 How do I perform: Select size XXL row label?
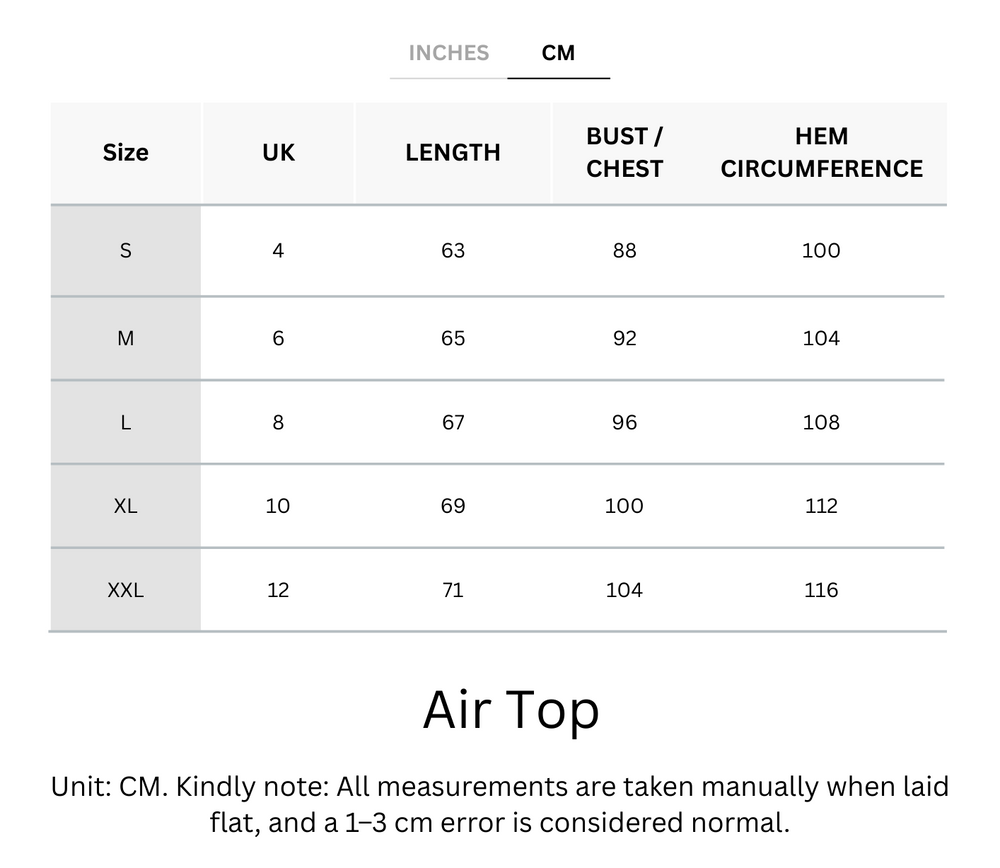tap(126, 590)
